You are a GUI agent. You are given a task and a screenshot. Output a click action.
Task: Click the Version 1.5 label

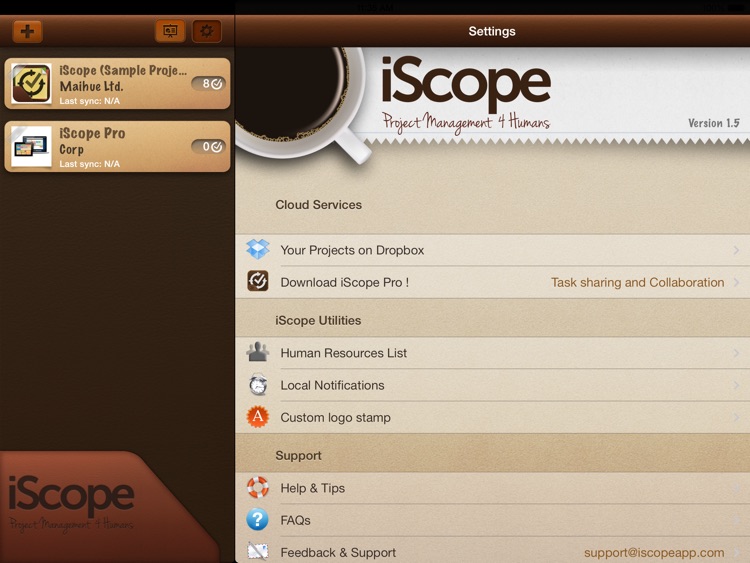click(714, 123)
